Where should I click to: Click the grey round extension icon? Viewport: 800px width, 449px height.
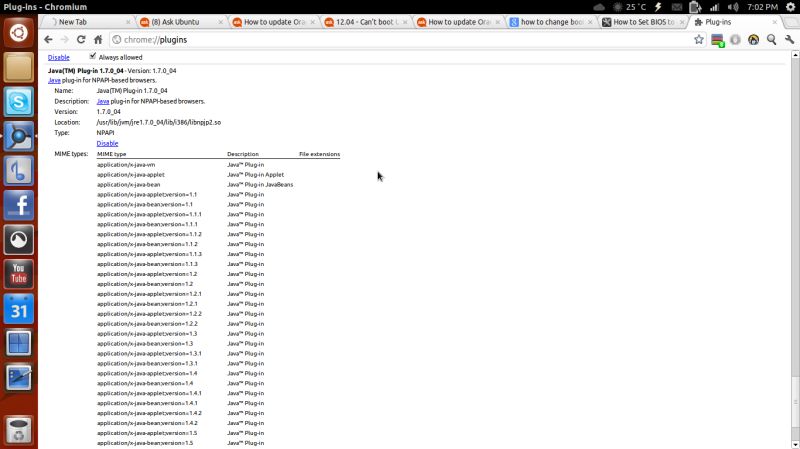point(735,39)
